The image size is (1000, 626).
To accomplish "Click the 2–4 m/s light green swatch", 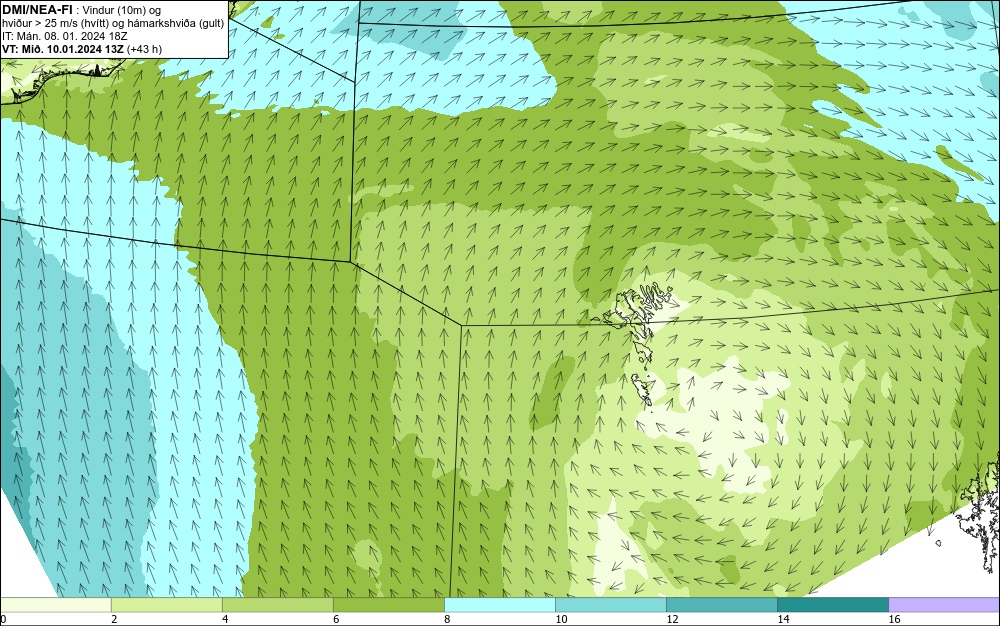I will click(x=166, y=605).
